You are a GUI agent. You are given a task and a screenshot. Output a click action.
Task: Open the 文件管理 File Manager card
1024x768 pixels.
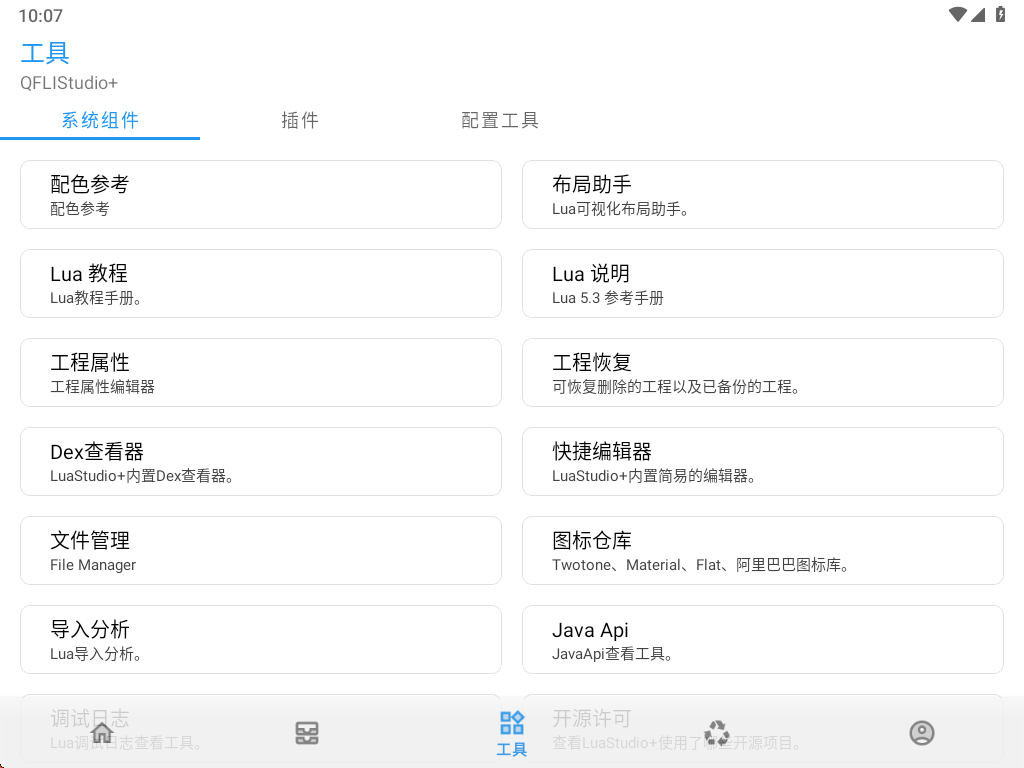pyautogui.click(x=261, y=551)
